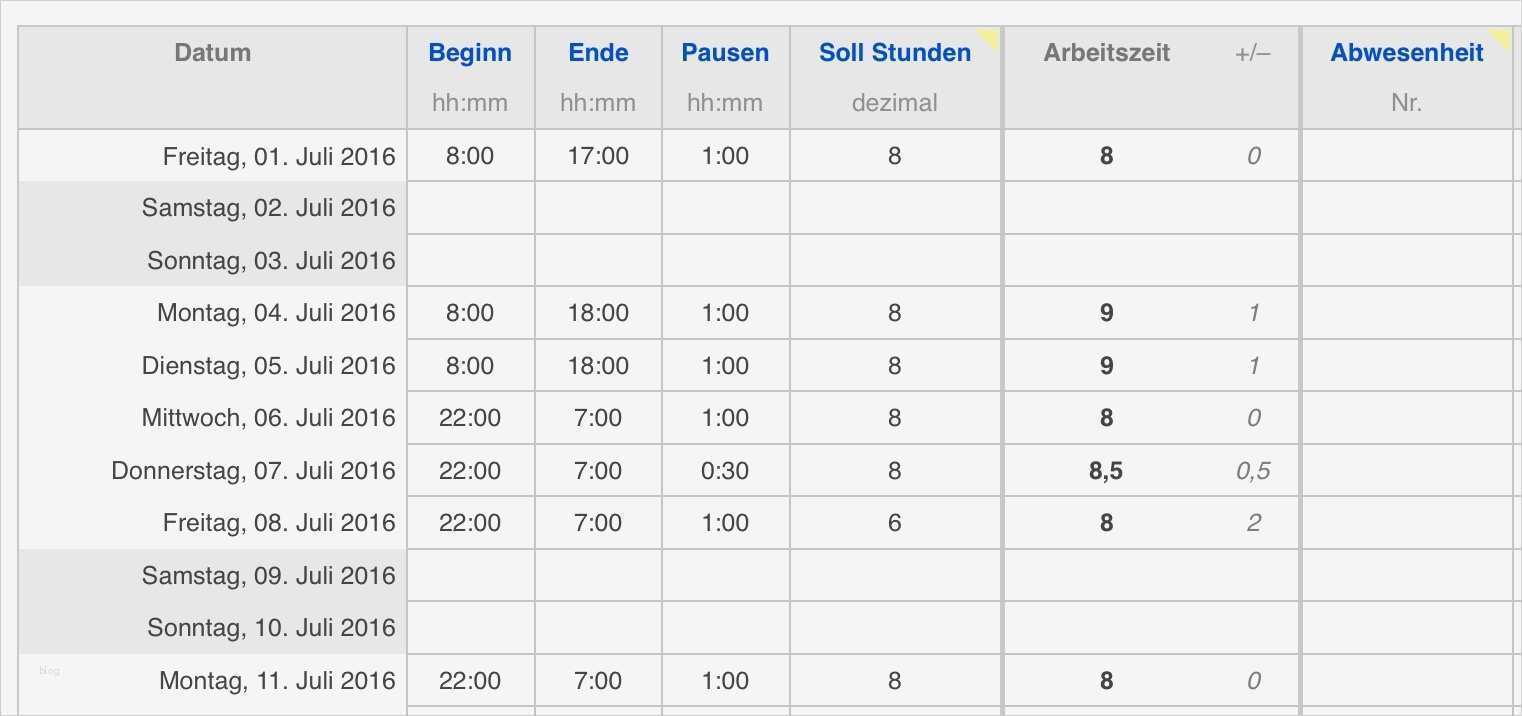Edit Beginn time for Freitag, 01. Juli
Viewport: 1522px width, 716px height.
(x=470, y=156)
